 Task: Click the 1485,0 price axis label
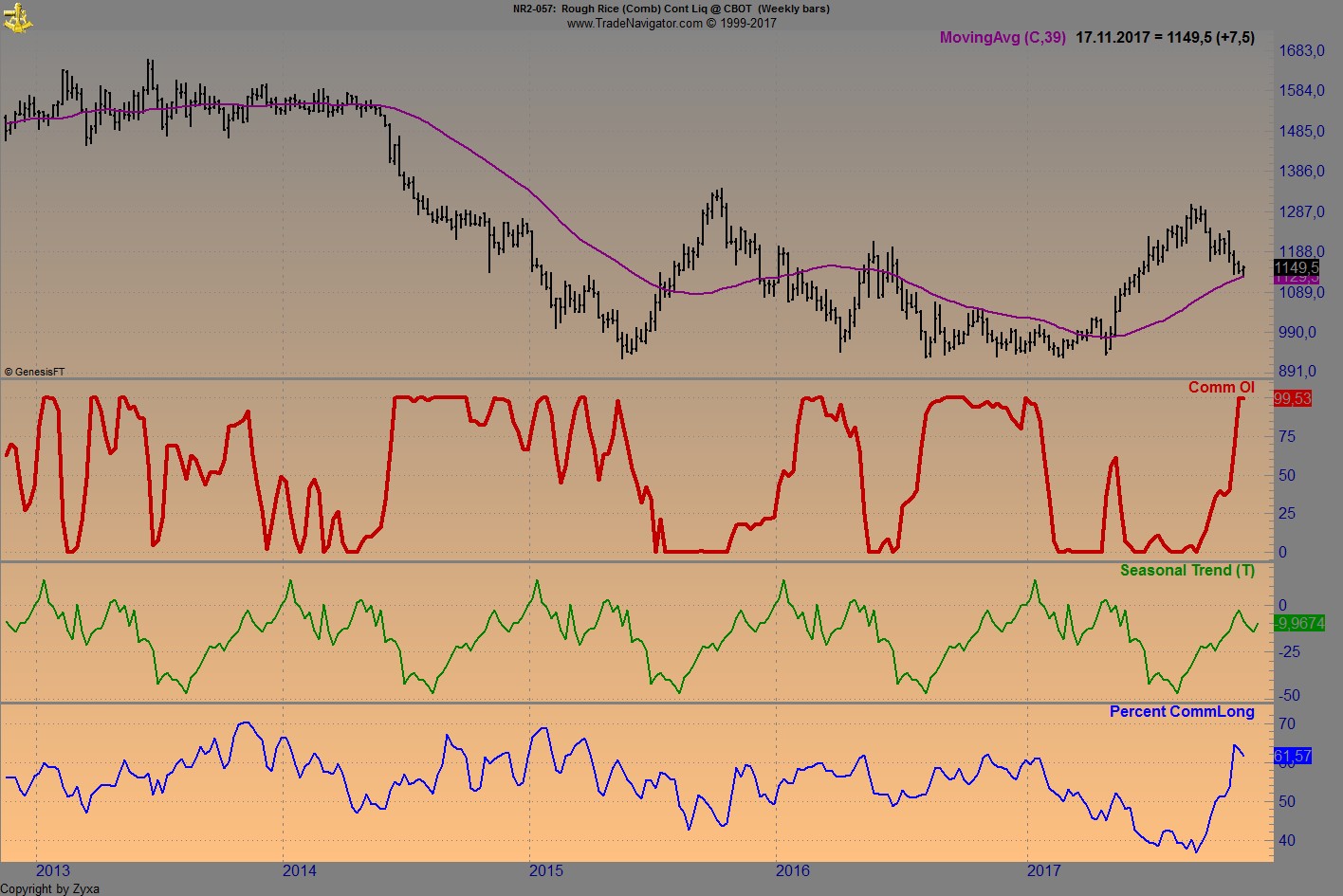point(1301,132)
